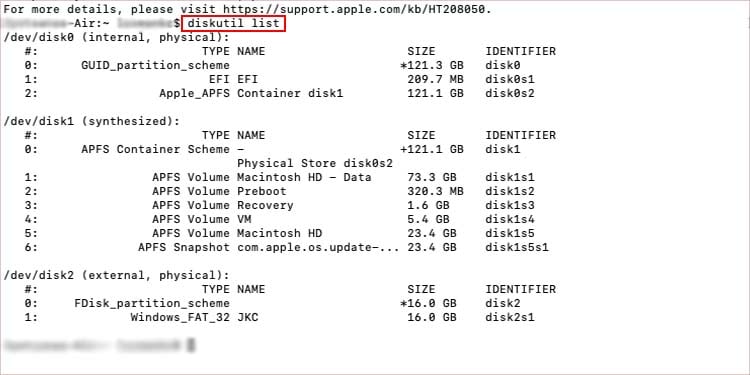Click the com.apple.os.update snapshot name
The image size is (750, 375).
click(318, 248)
